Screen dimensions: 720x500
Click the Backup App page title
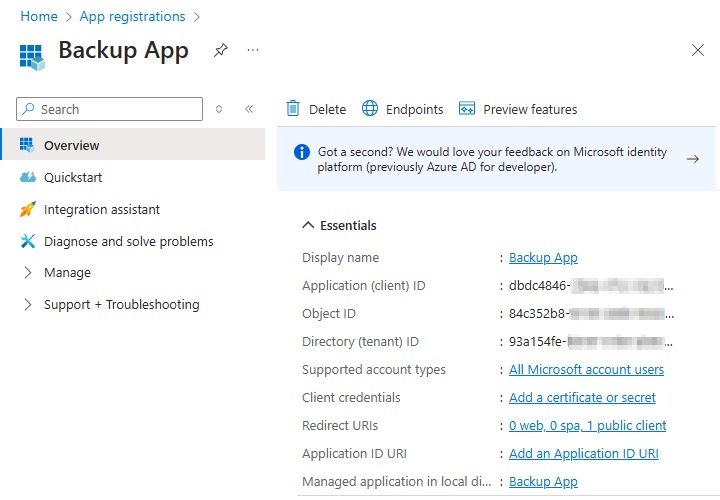pyautogui.click(x=124, y=50)
